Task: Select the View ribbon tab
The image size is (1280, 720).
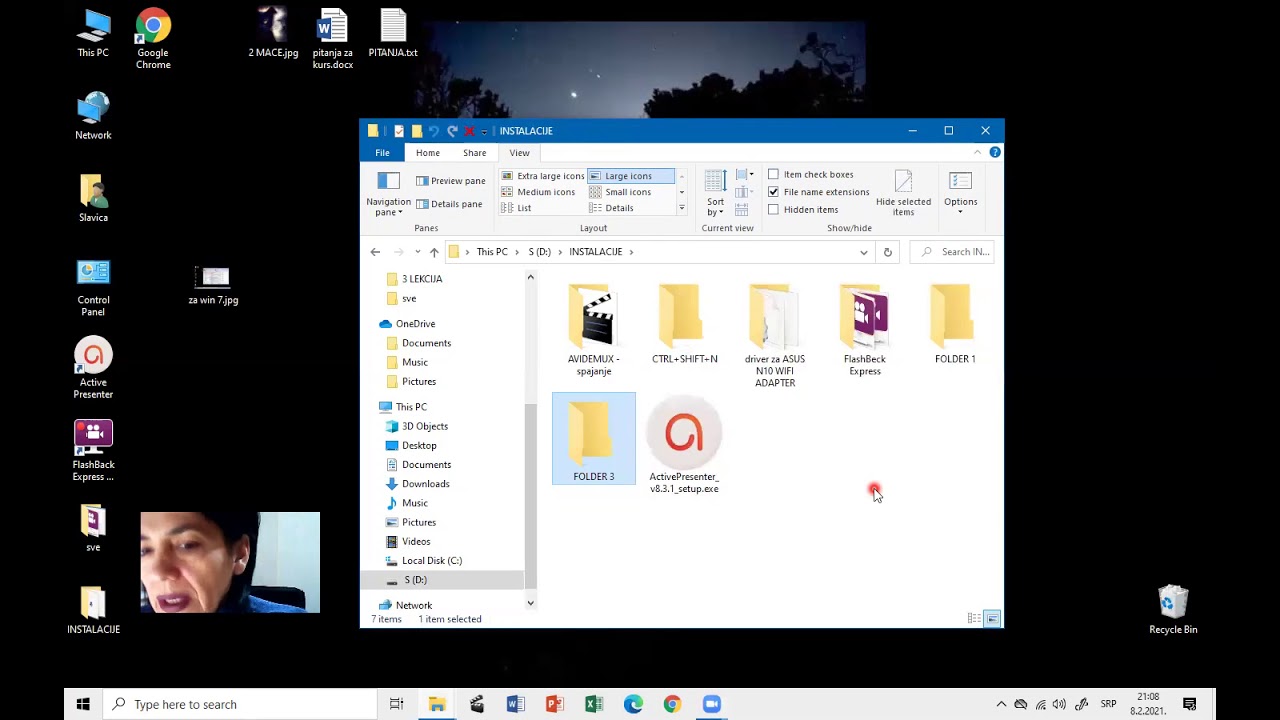Action: (519, 153)
